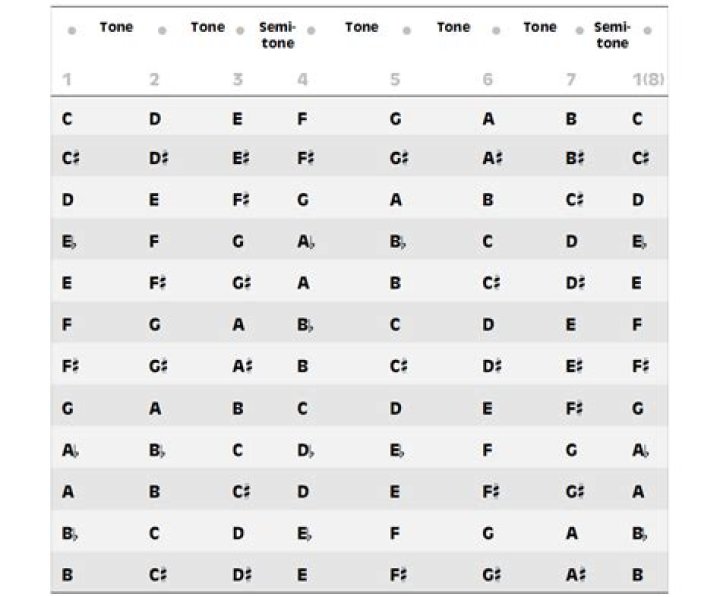Click 'A♯' seventh degree in the B row
Image resolution: width=720 pixels, height=597 pixels.
click(576, 575)
